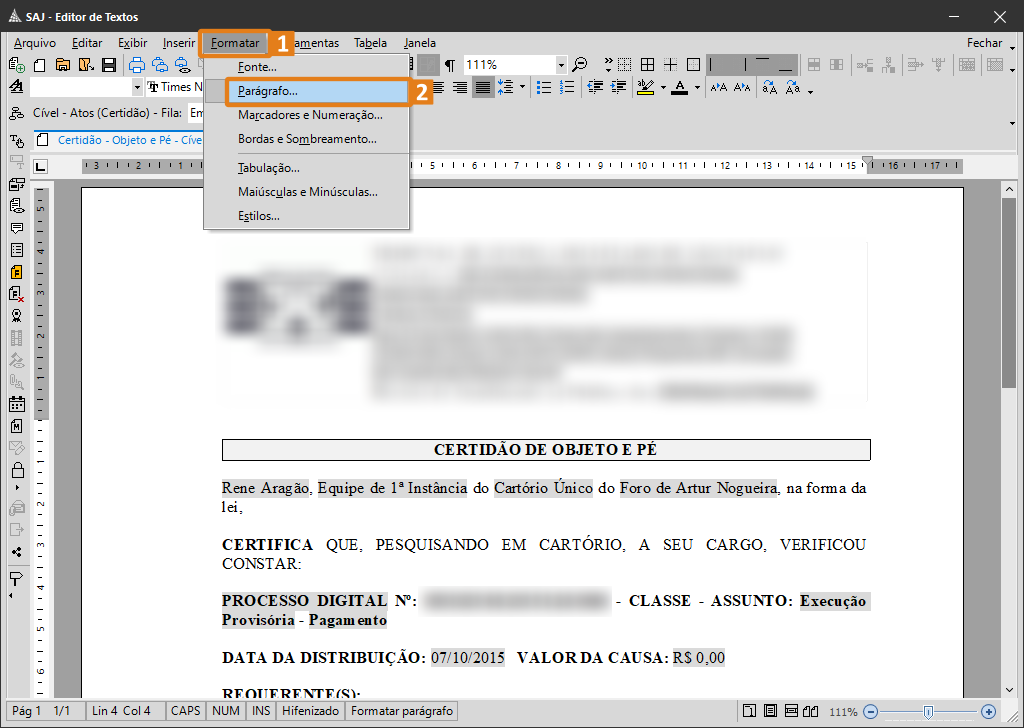
Task: Open the zoom percentage dropdown showing 111%
Action: click(561, 65)
